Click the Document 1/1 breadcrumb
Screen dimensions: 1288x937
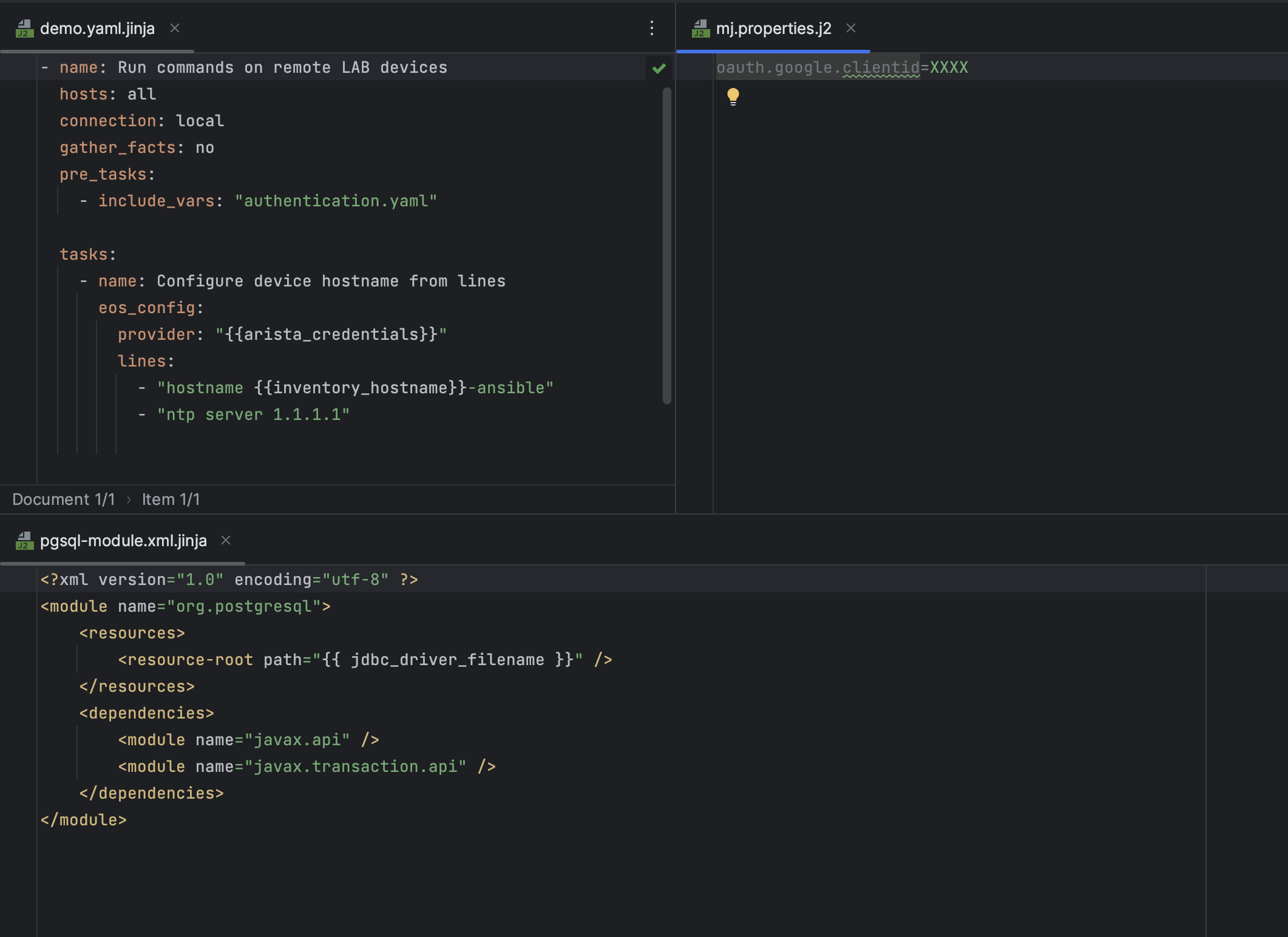point(63,499)
